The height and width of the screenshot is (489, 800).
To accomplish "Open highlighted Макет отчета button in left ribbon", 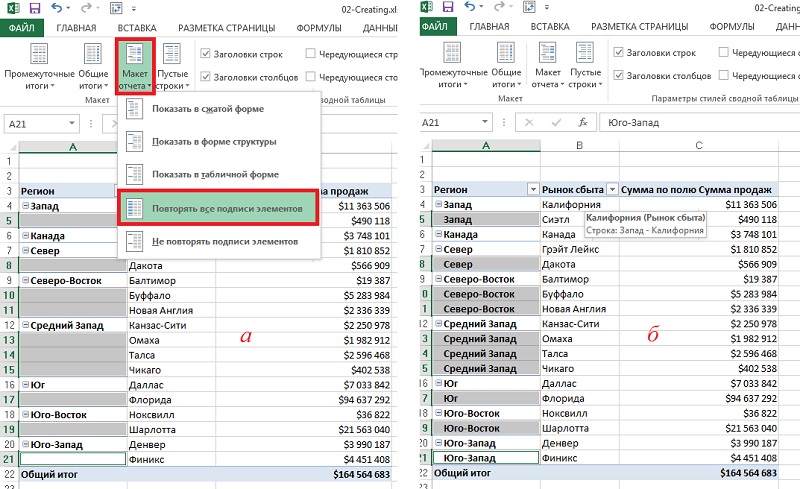I will (x=135, y=67).
